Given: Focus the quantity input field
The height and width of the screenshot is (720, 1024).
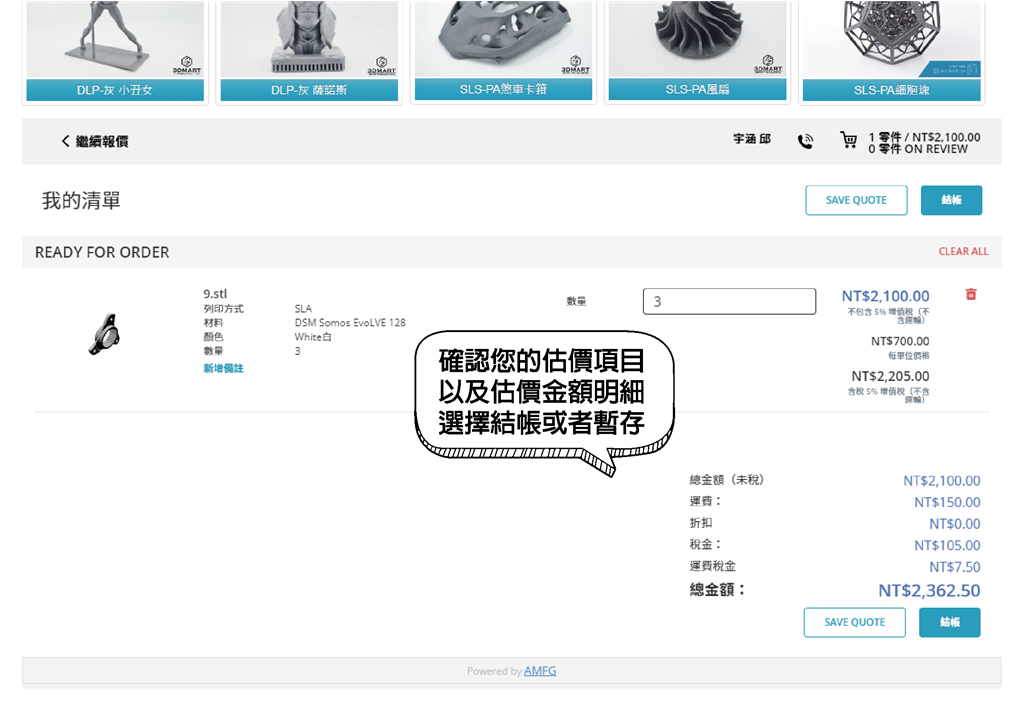Looking at the screenshot, I should (729, 301).
